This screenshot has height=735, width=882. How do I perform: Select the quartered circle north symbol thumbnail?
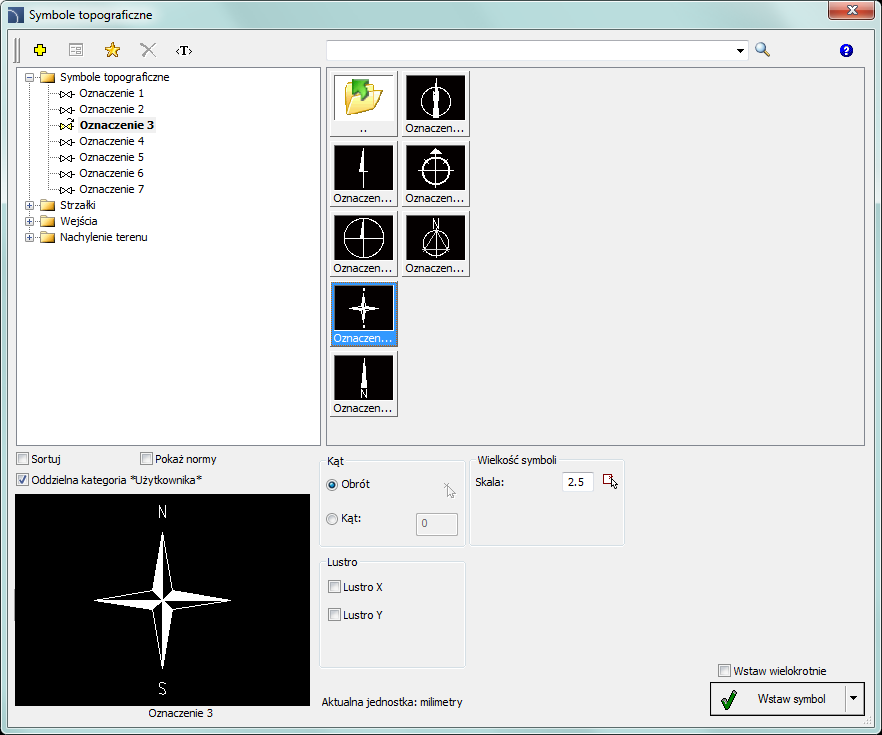[363, 244]
